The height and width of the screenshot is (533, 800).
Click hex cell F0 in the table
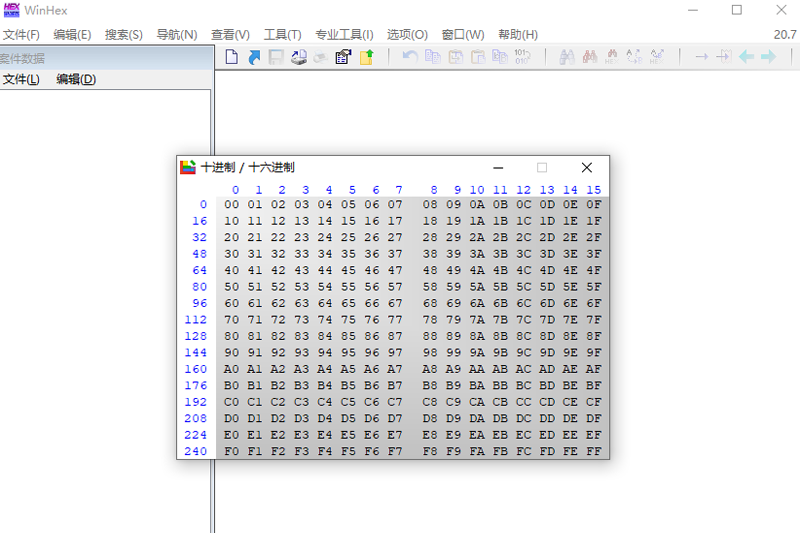(x=232, y=451)
